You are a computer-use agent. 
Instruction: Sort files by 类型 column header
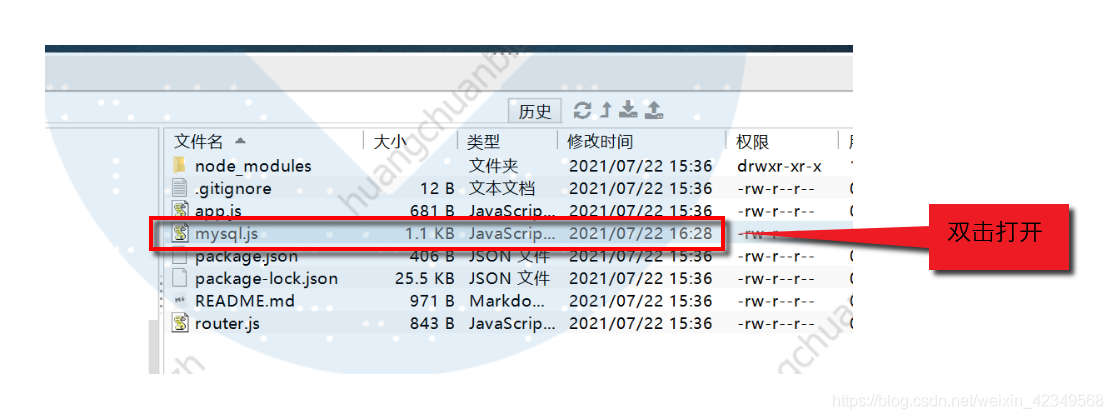[x=483, y=142]
